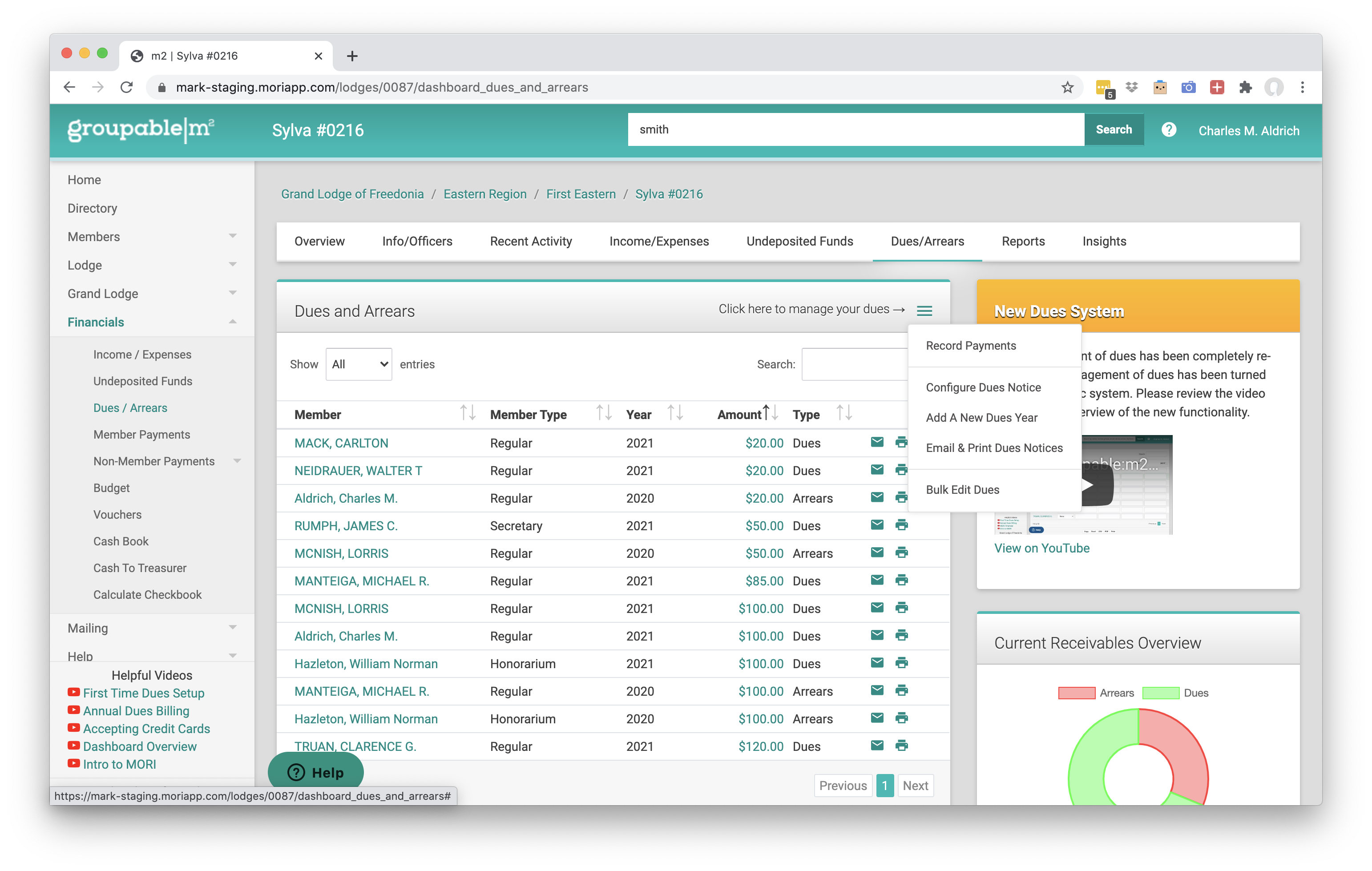Click the Search button in header

click(x=1114, y=129)
